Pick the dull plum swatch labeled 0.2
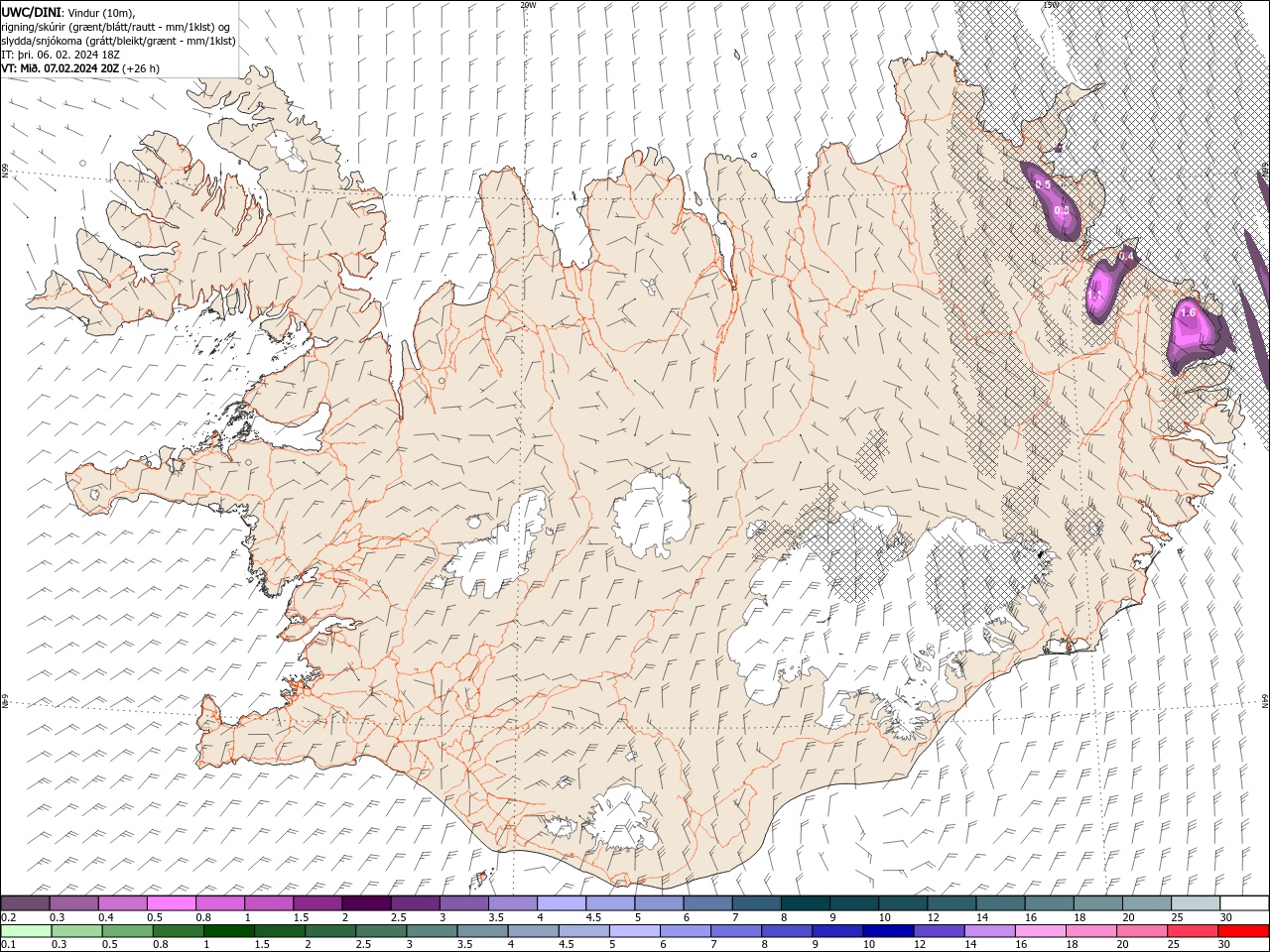The height and width of the screenshot is (952, 1270). point(25,902)
